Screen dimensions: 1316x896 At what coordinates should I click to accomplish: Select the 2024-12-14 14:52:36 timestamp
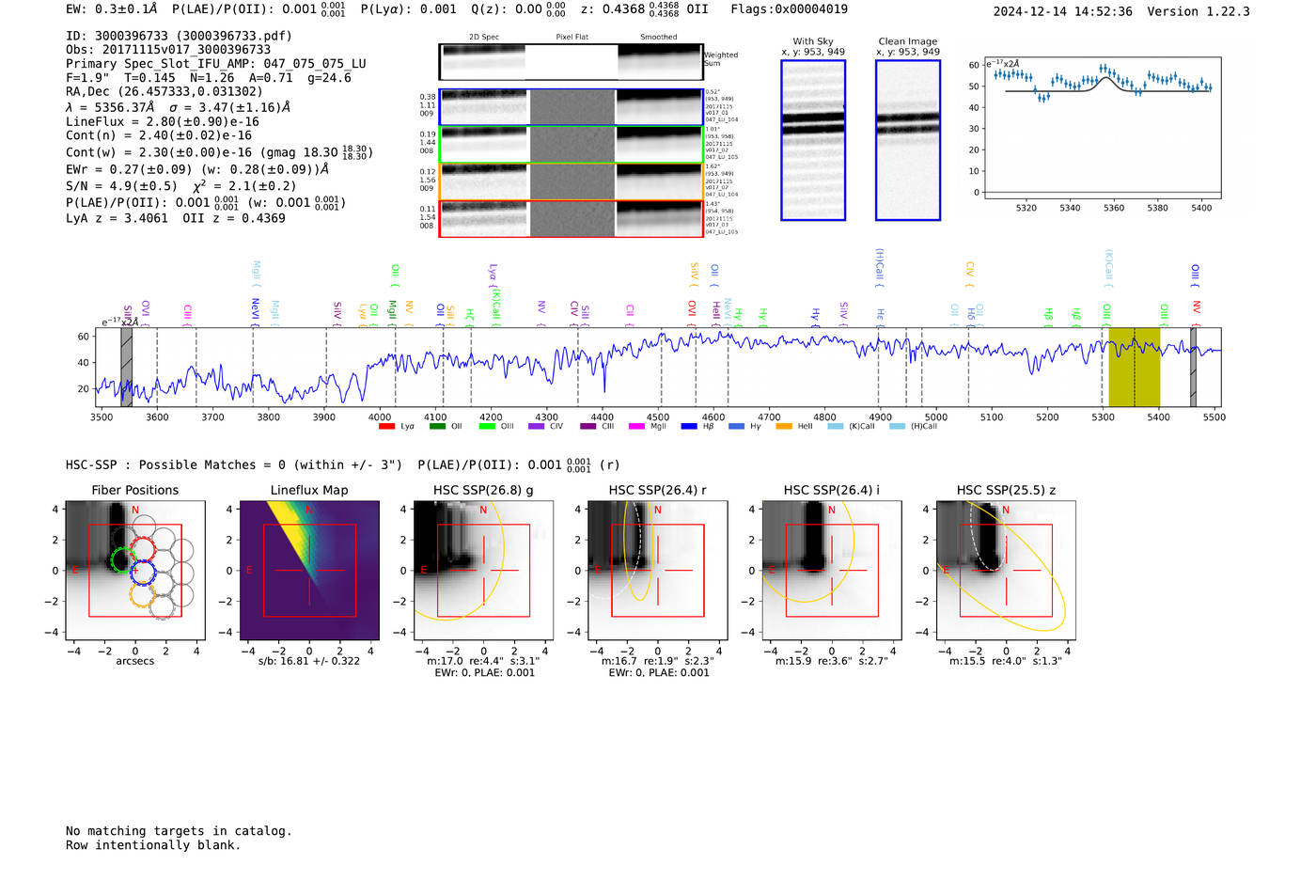click(x=1063, y=11)
